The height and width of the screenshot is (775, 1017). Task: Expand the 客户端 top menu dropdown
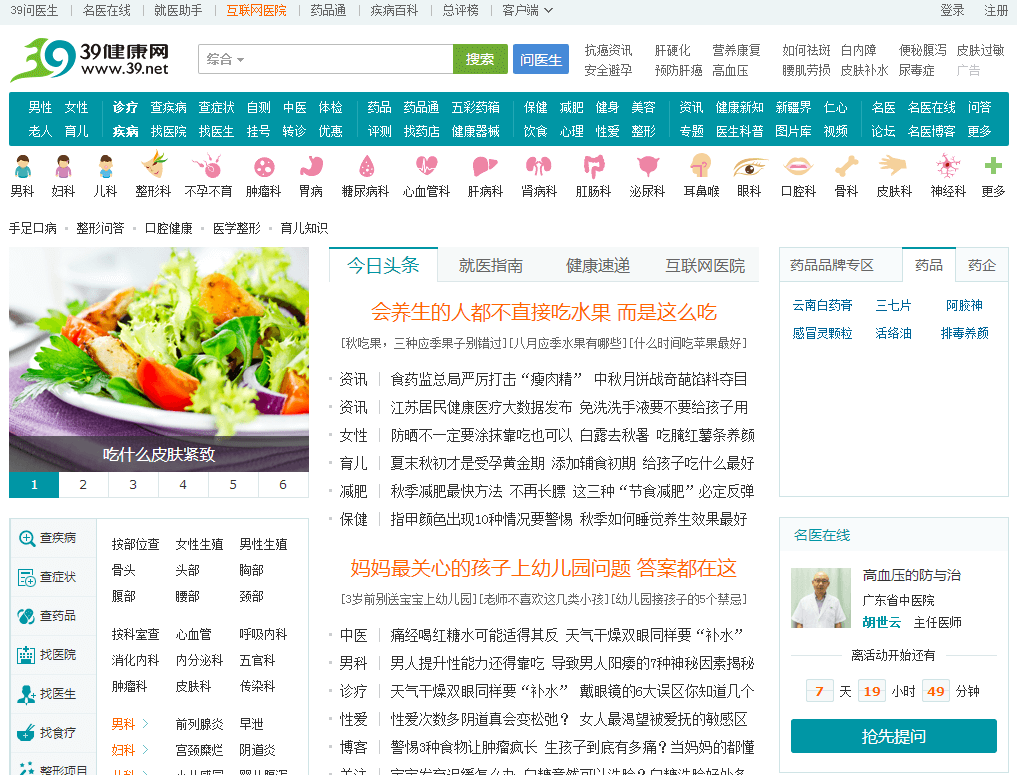(526, 10)
